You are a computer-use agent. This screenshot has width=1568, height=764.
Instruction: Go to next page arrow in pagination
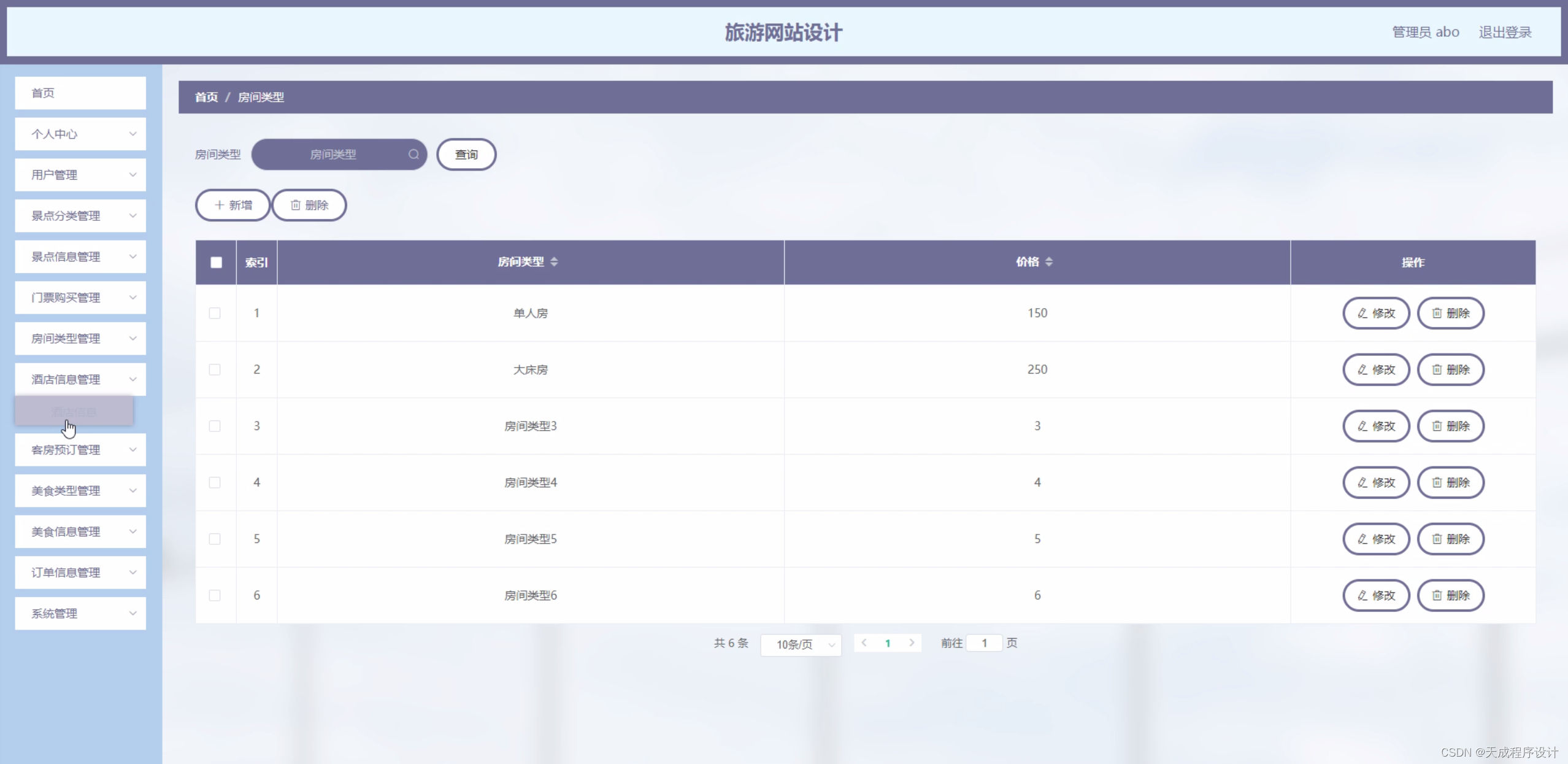click(x=912, y=643)
